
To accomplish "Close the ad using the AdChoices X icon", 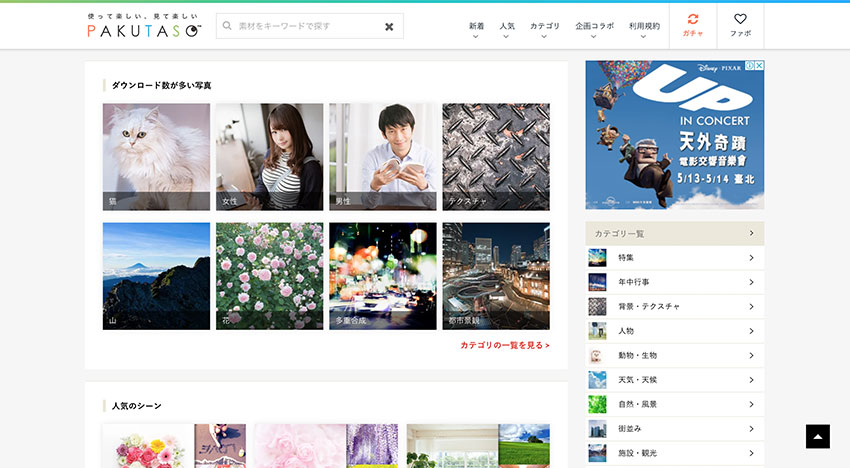I will (x=759, y=66).
